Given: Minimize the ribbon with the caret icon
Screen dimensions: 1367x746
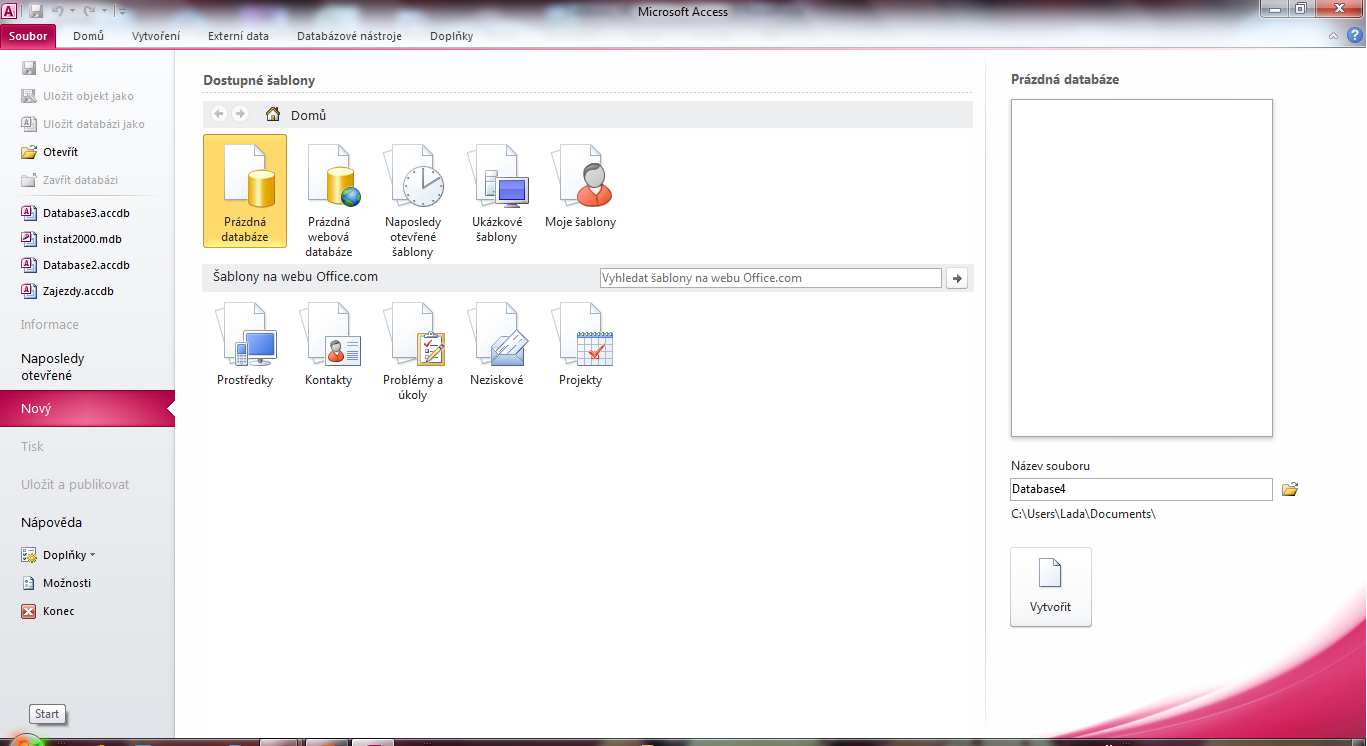Looking at the screenshot, I should pos(1333,35).
